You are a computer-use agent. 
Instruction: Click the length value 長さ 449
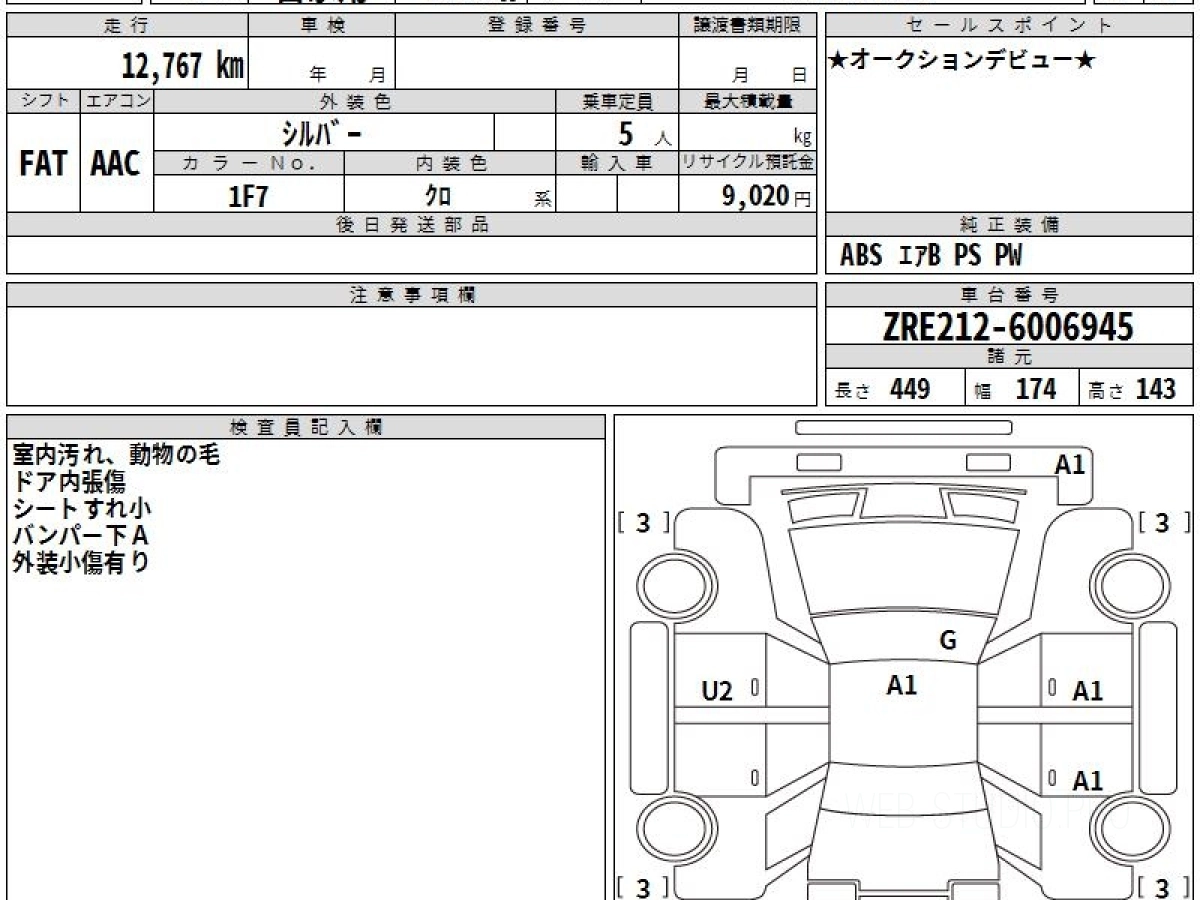[x=882, y=389]
